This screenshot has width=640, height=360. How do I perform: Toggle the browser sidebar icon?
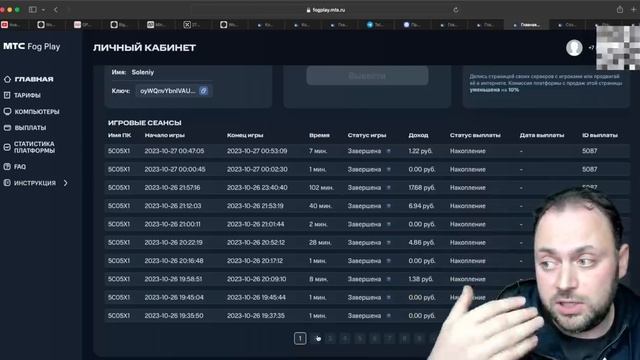point(33,9)
